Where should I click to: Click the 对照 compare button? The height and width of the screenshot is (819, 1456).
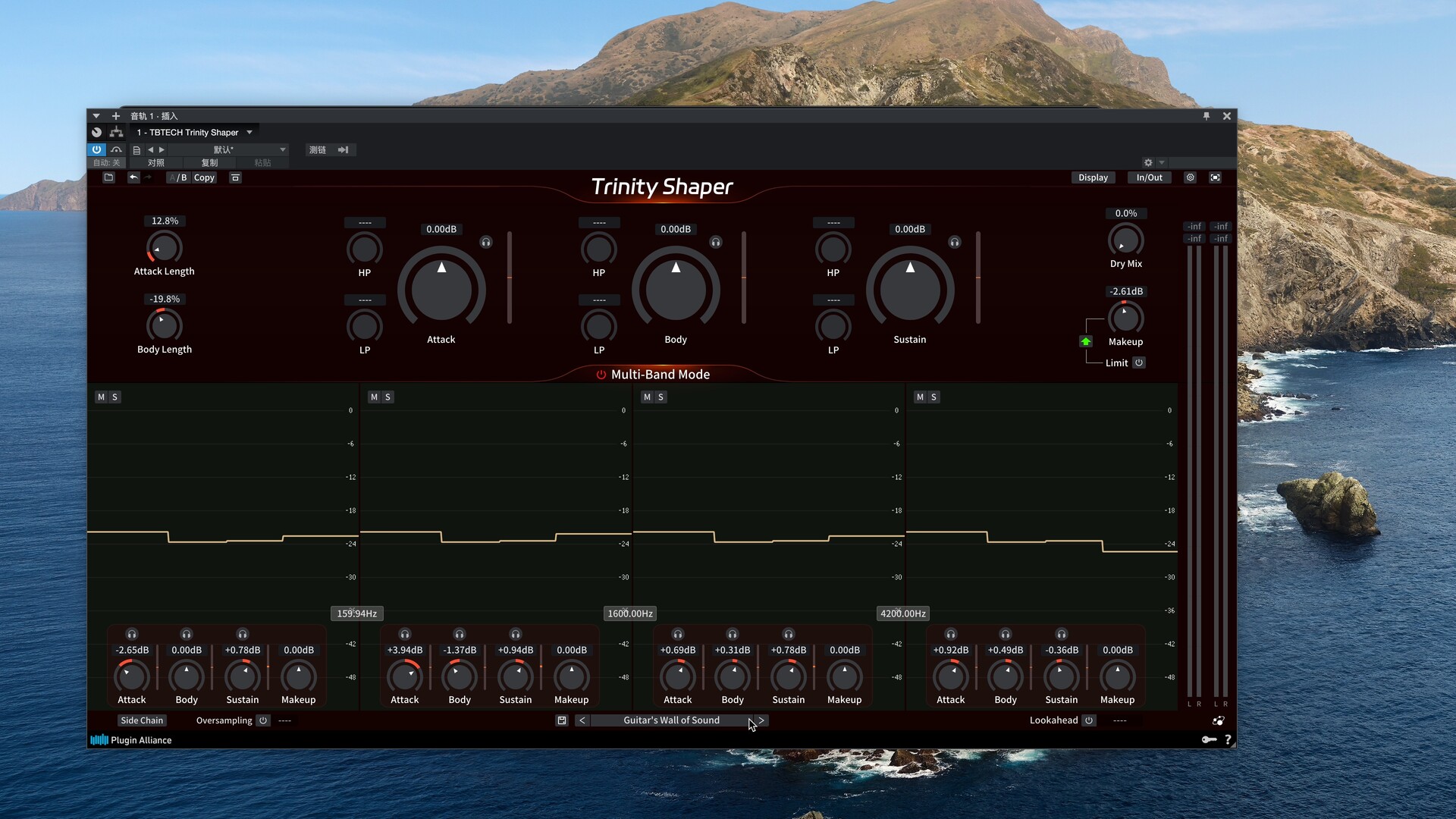click(156, 163)
